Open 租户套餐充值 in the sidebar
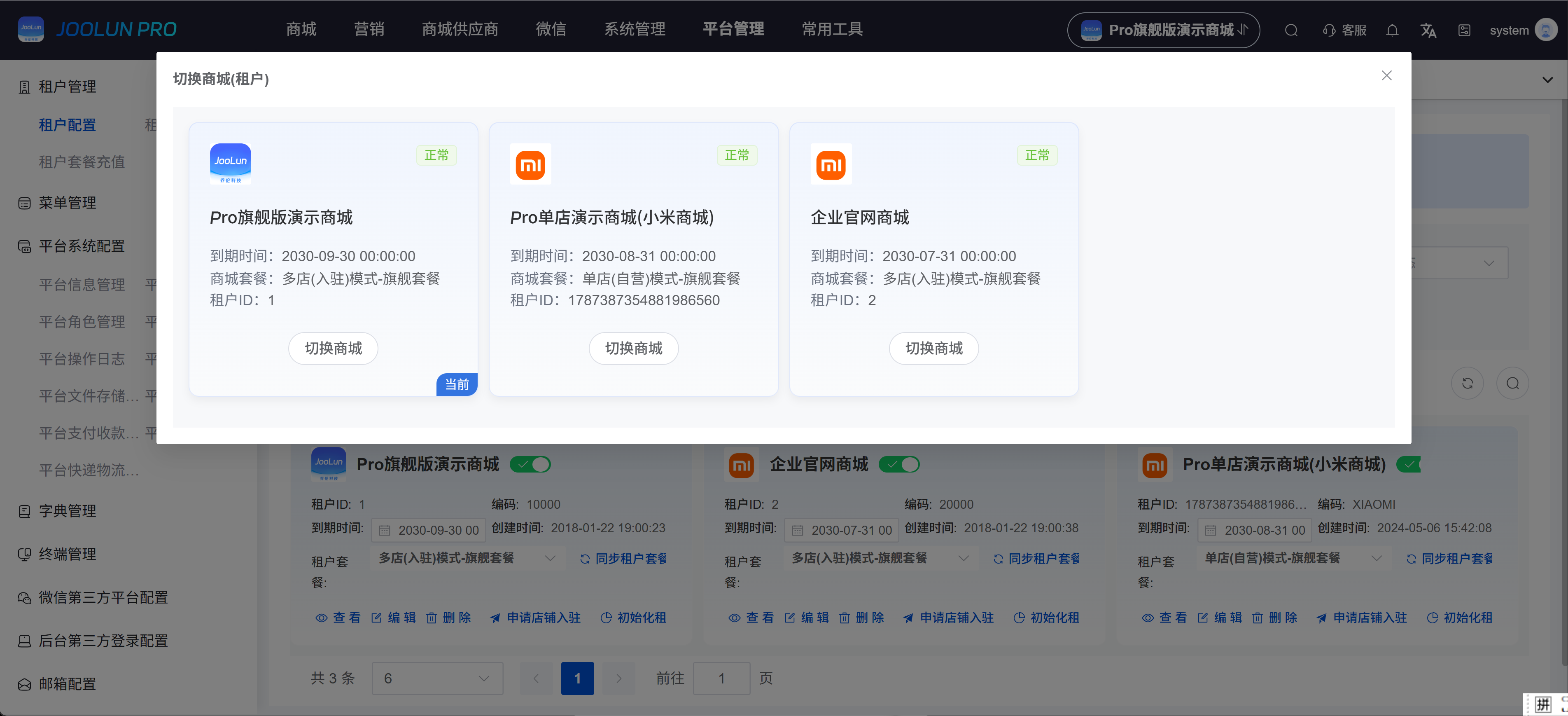This screenshot has width=1568, height=716. [x=82, y=162]
